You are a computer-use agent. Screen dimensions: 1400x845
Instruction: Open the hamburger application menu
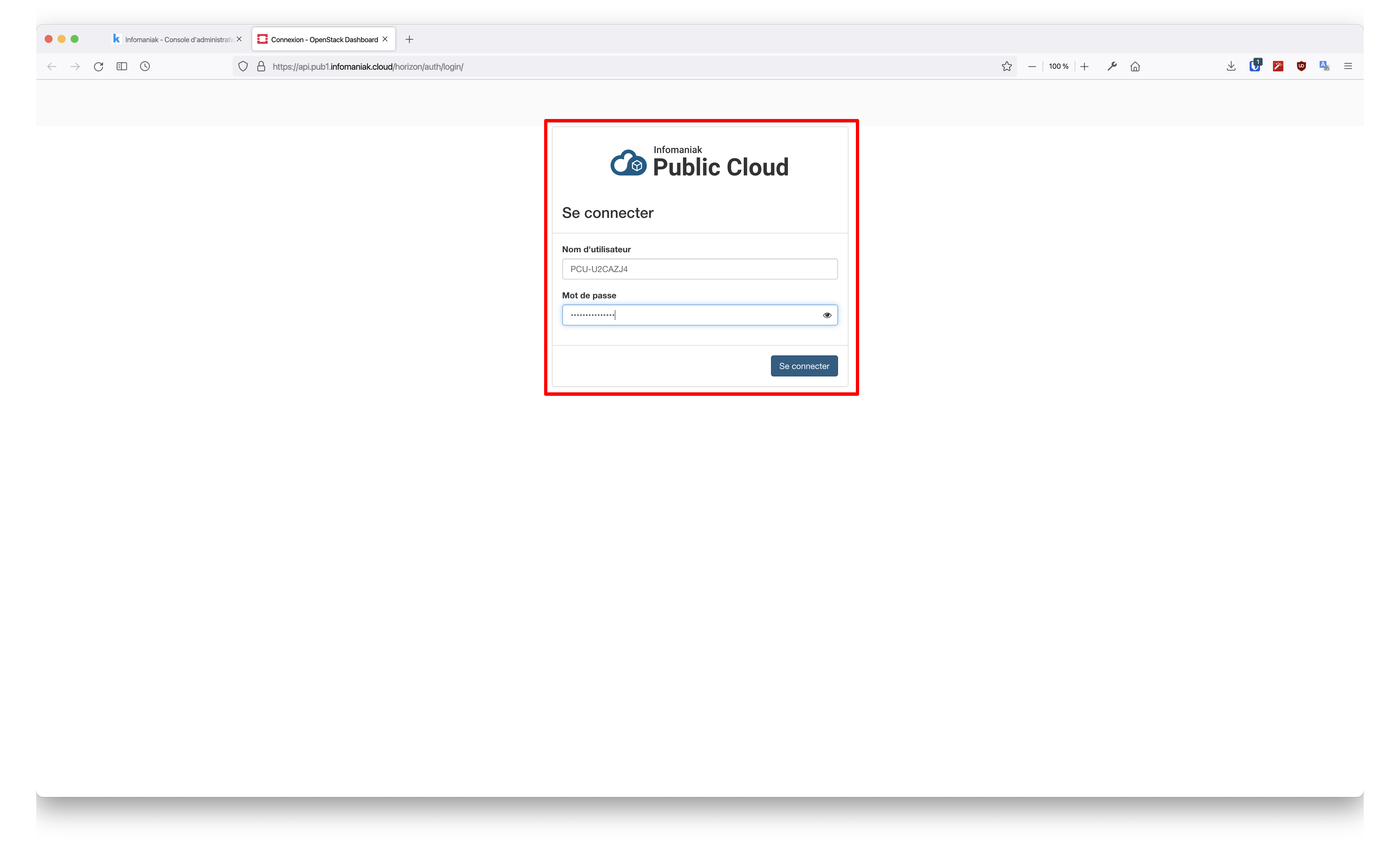(x=1348, y=66)
